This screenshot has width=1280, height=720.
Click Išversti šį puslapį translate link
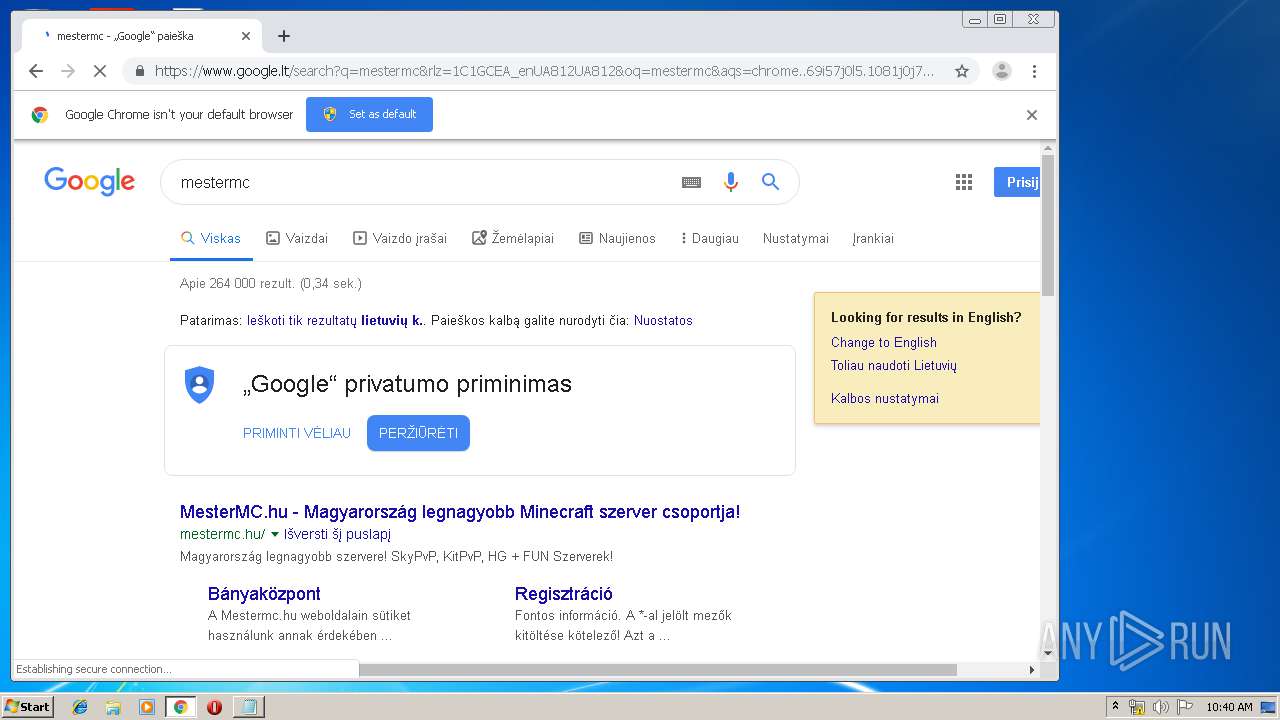coord(337,534)
